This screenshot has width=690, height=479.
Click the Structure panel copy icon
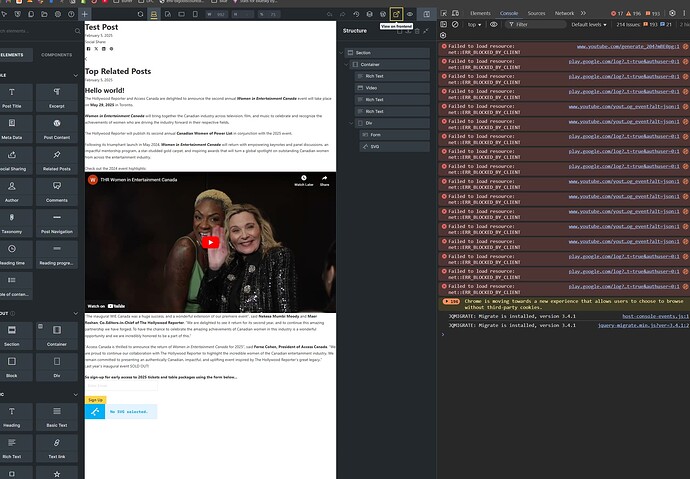(x=400, y=31)
